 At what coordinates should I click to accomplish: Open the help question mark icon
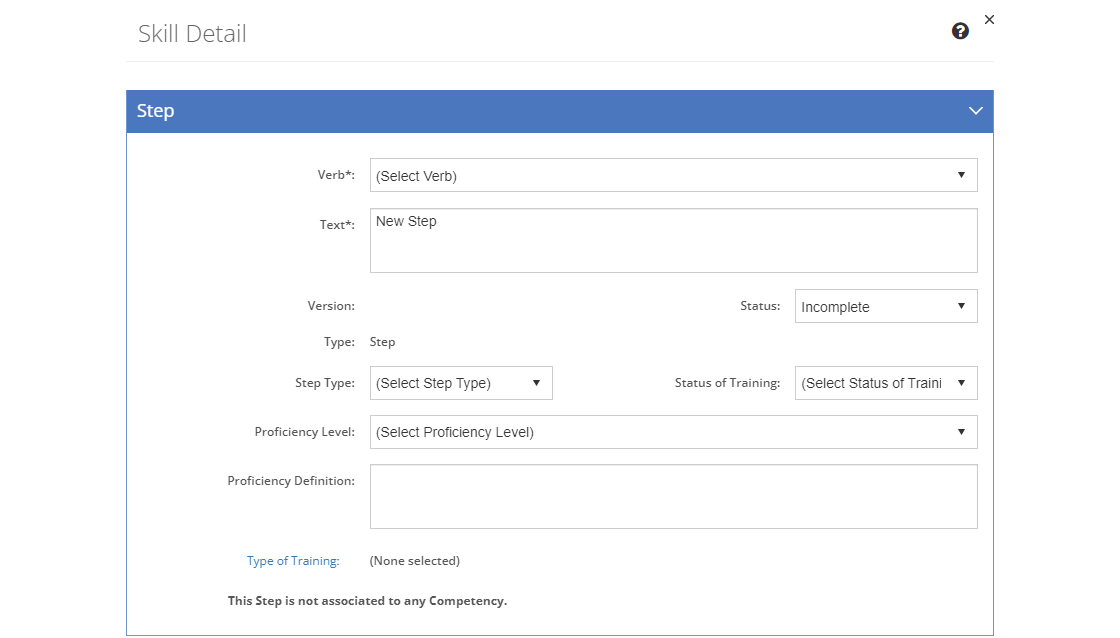(x=960, y=31)
